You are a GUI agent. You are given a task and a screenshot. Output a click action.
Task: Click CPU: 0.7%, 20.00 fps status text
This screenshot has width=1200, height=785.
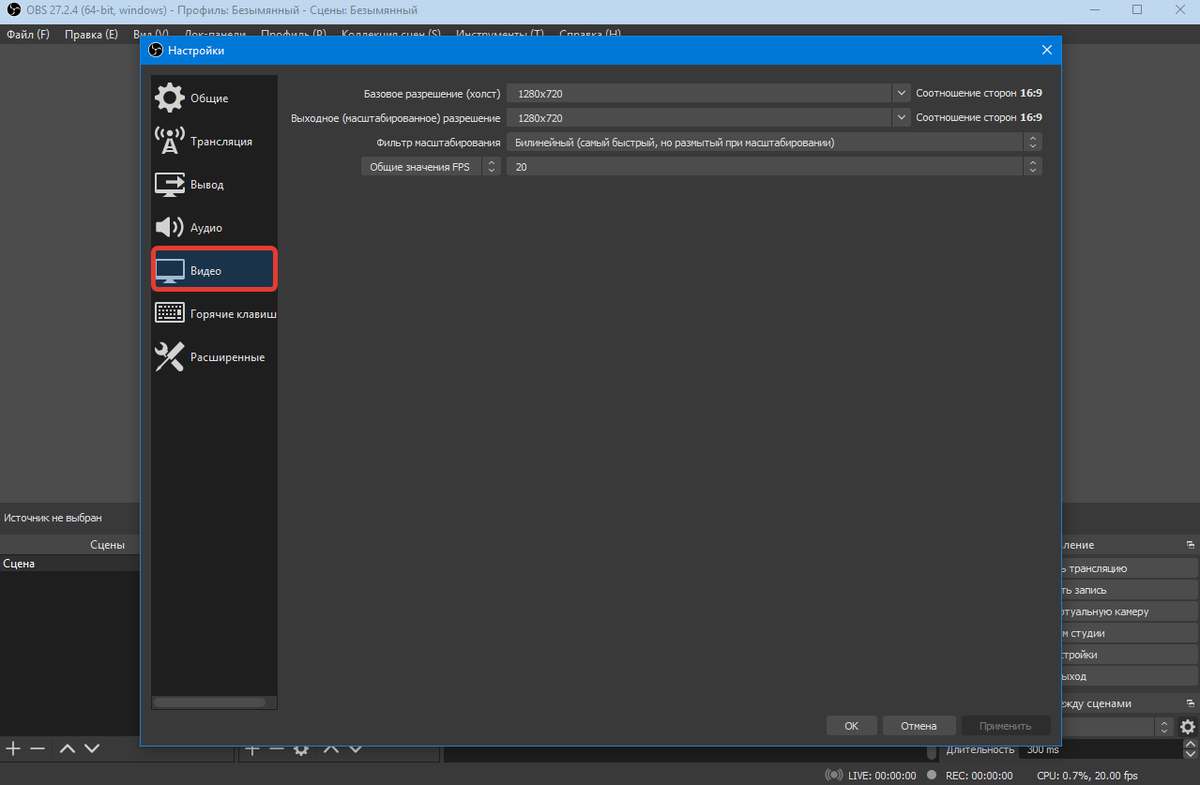[x=1087, y=775]
